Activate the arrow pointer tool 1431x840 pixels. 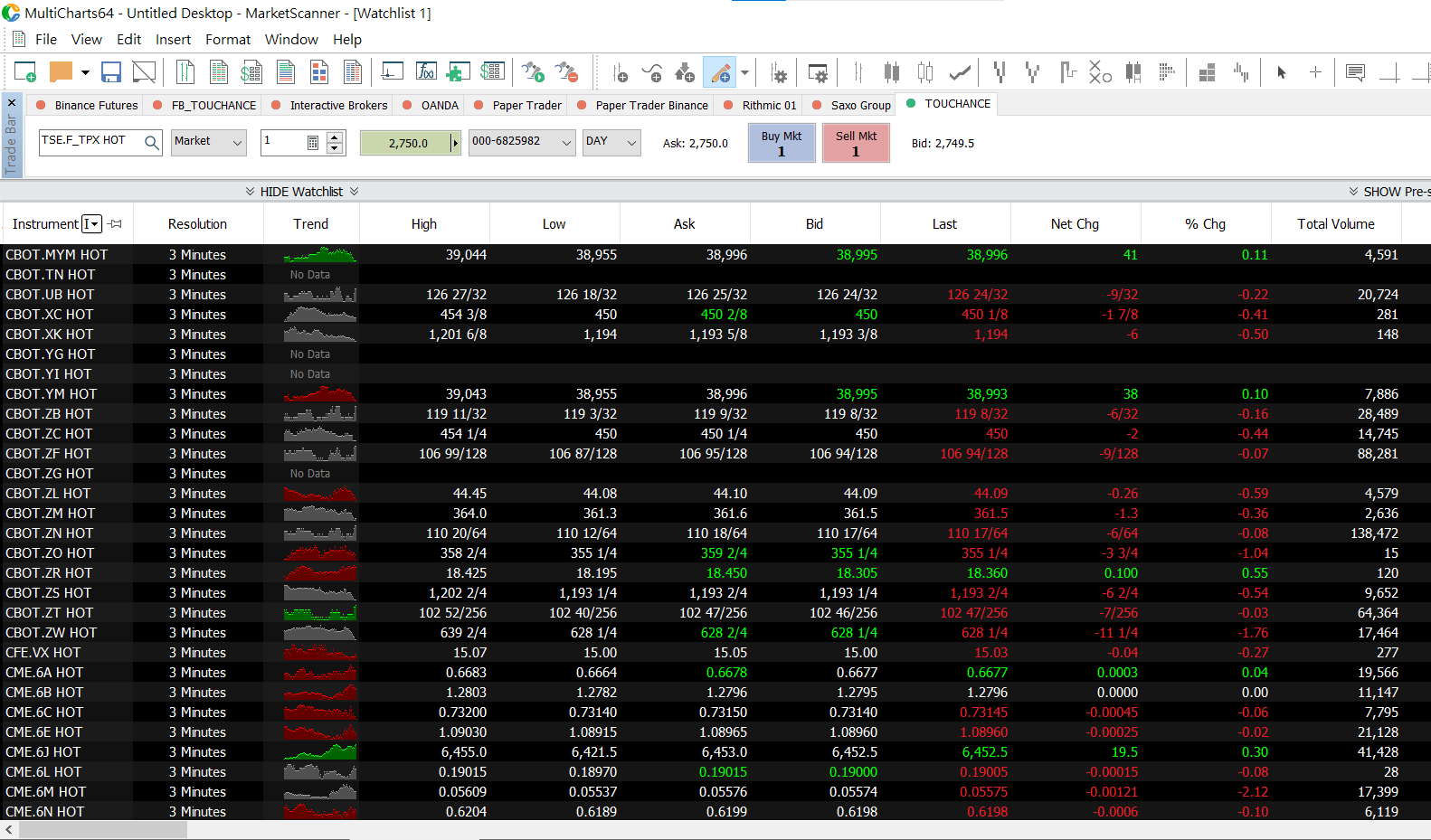point(1282,72)
